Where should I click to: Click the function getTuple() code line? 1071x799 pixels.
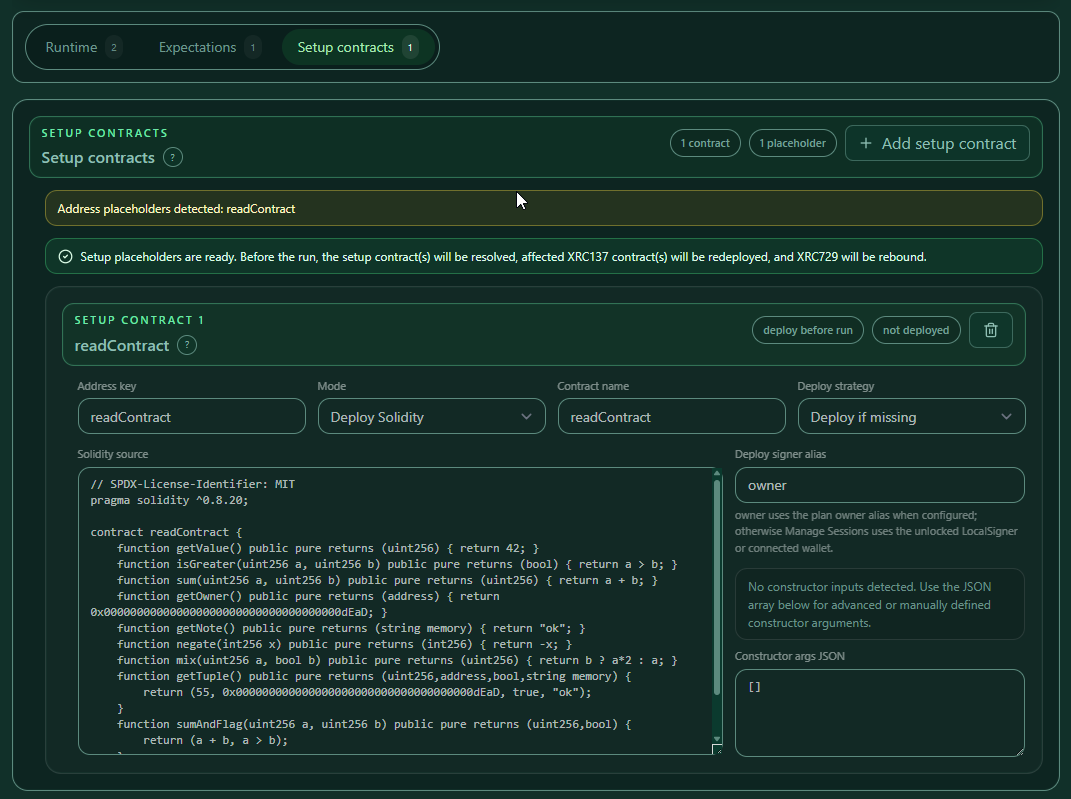(374, 676)
